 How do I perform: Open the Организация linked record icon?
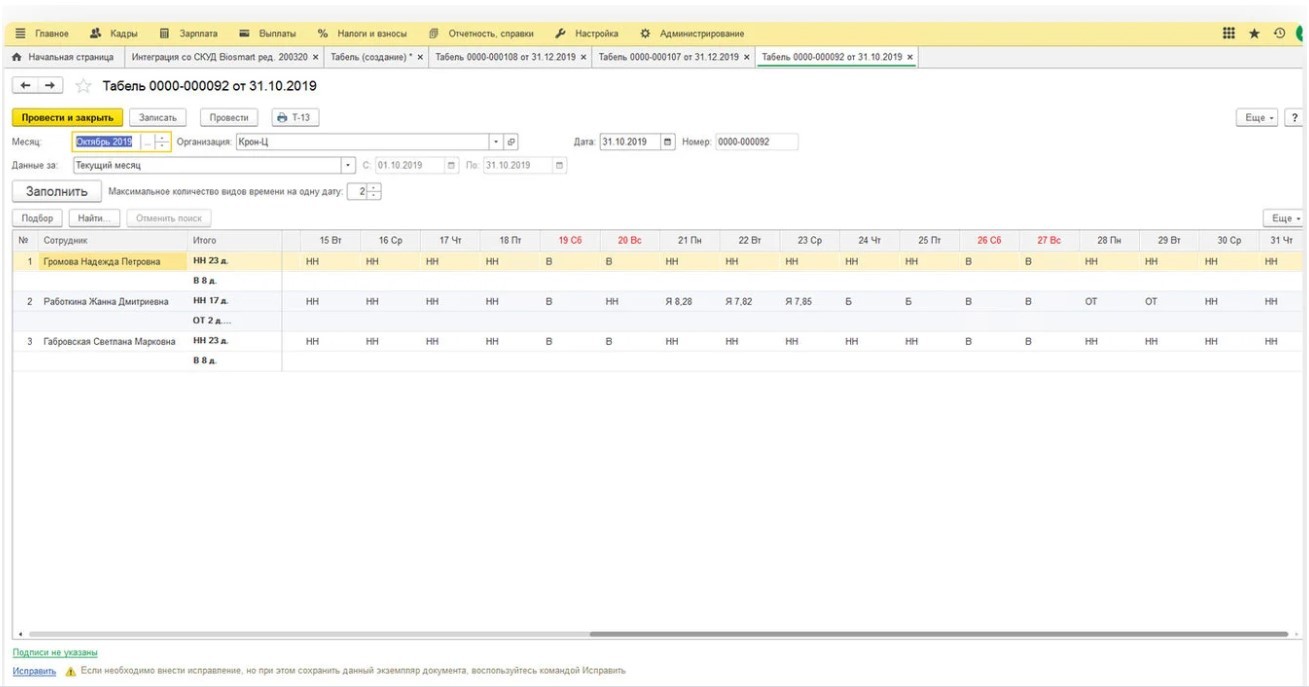coord(511,142)
